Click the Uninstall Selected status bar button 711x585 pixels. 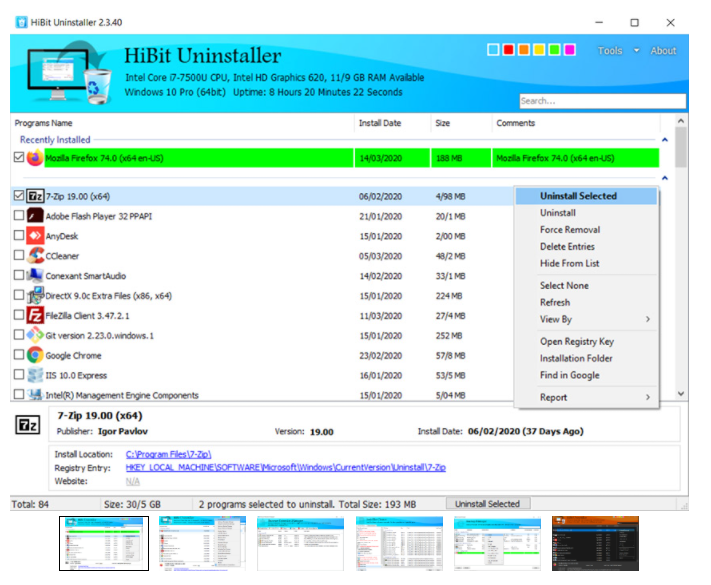(x=488, y=504)
